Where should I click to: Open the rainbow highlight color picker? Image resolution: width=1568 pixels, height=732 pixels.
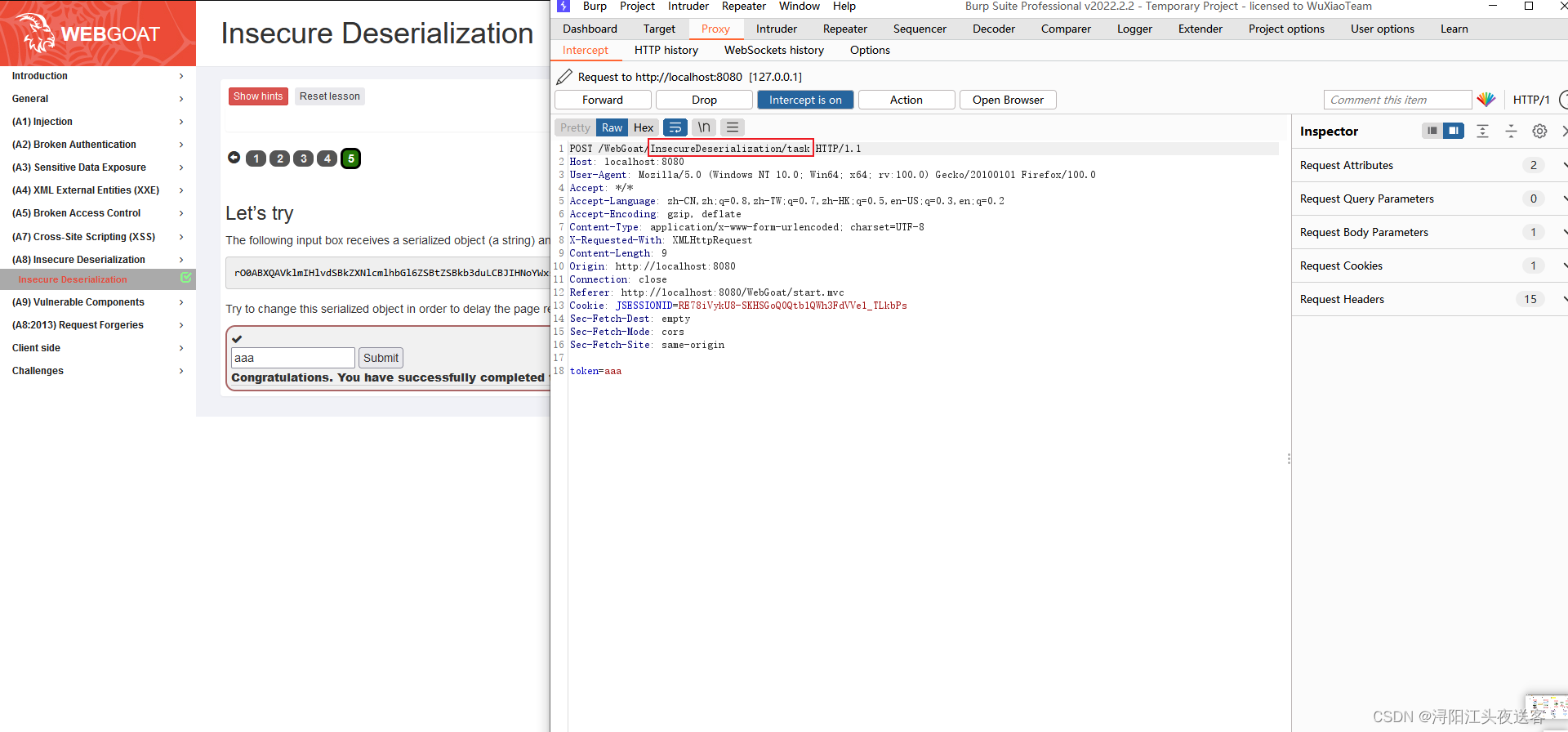click(1486, 100)
